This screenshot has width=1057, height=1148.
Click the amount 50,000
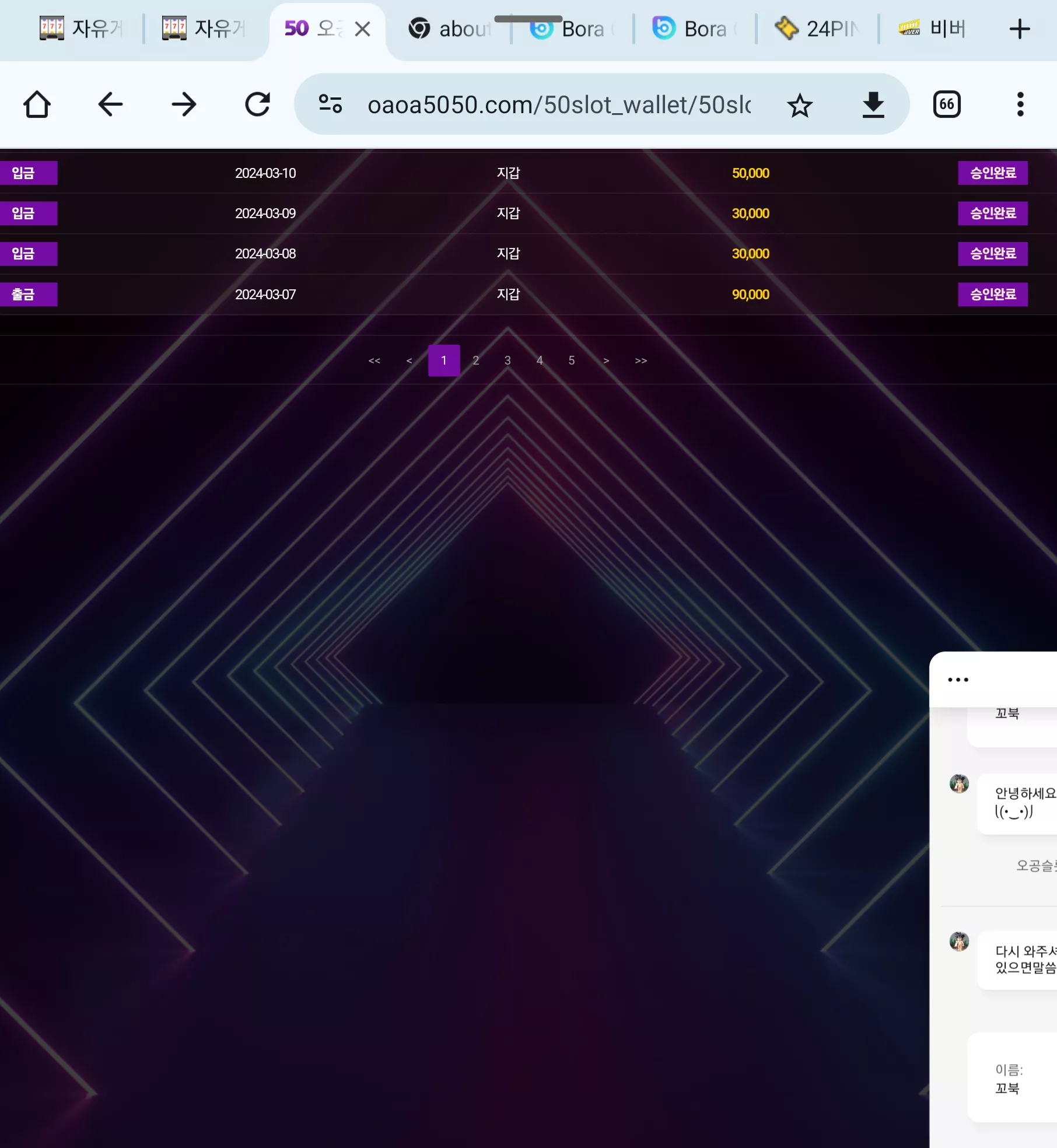pos(751,173)
